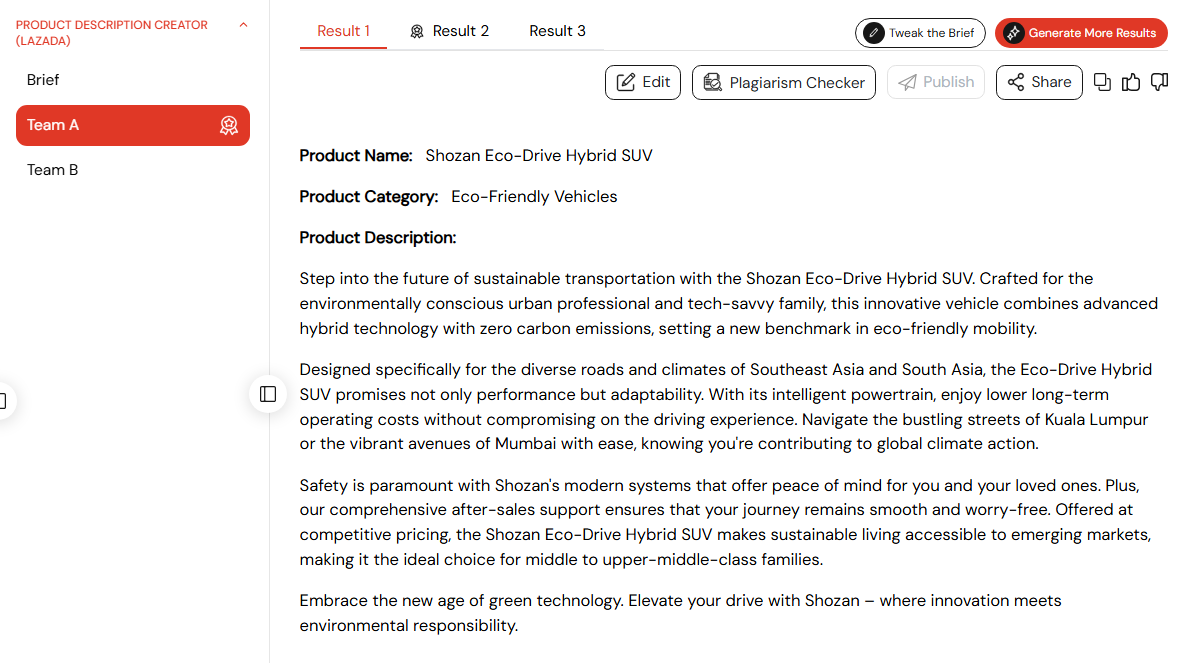
Task: Click the award badge icon on Team A
Action: point(229,125)
